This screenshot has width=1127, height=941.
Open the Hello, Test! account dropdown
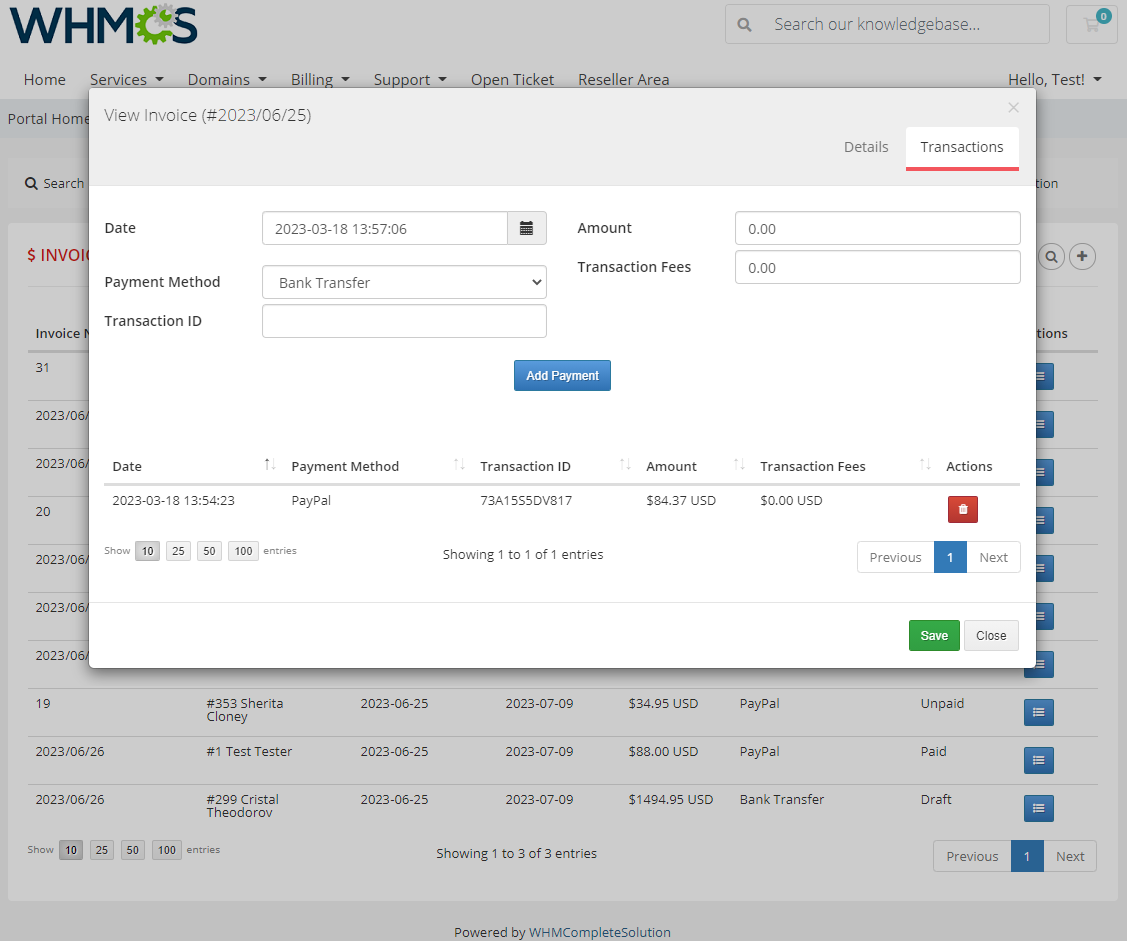pos(1055,79)
